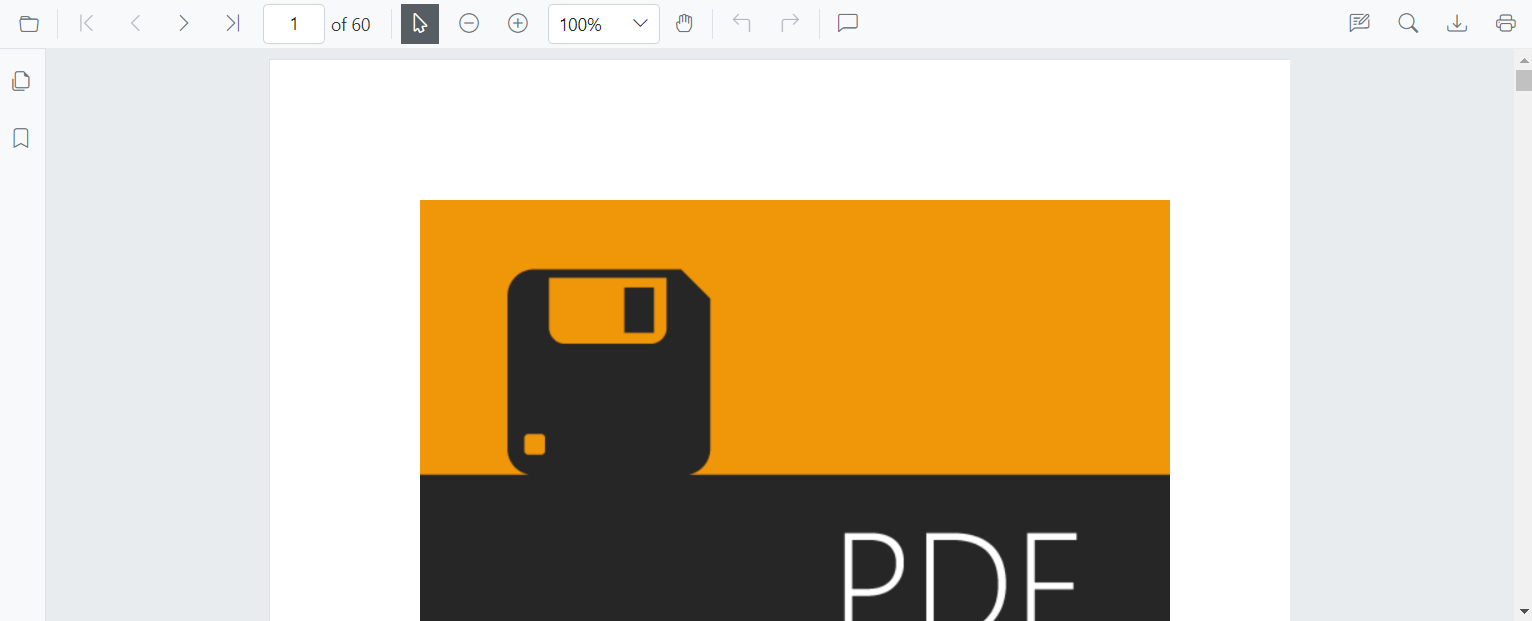Image resolution: width=1532 pixels, height=621 pixels.
Task: Open the search text tool
Action: pos(1408,24)
